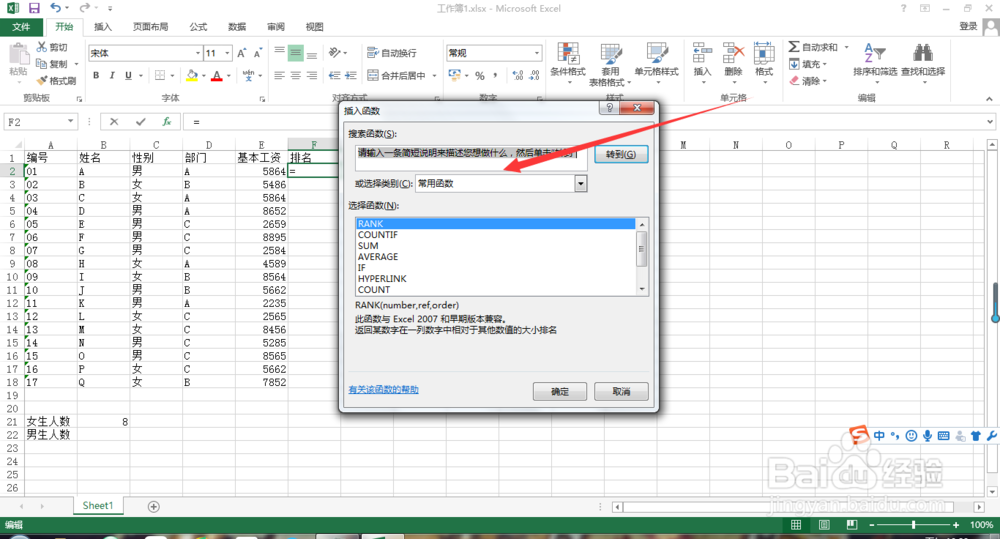Decrease font size with smaller A icon
This screenshot has height=539, width=1000.
258,53
